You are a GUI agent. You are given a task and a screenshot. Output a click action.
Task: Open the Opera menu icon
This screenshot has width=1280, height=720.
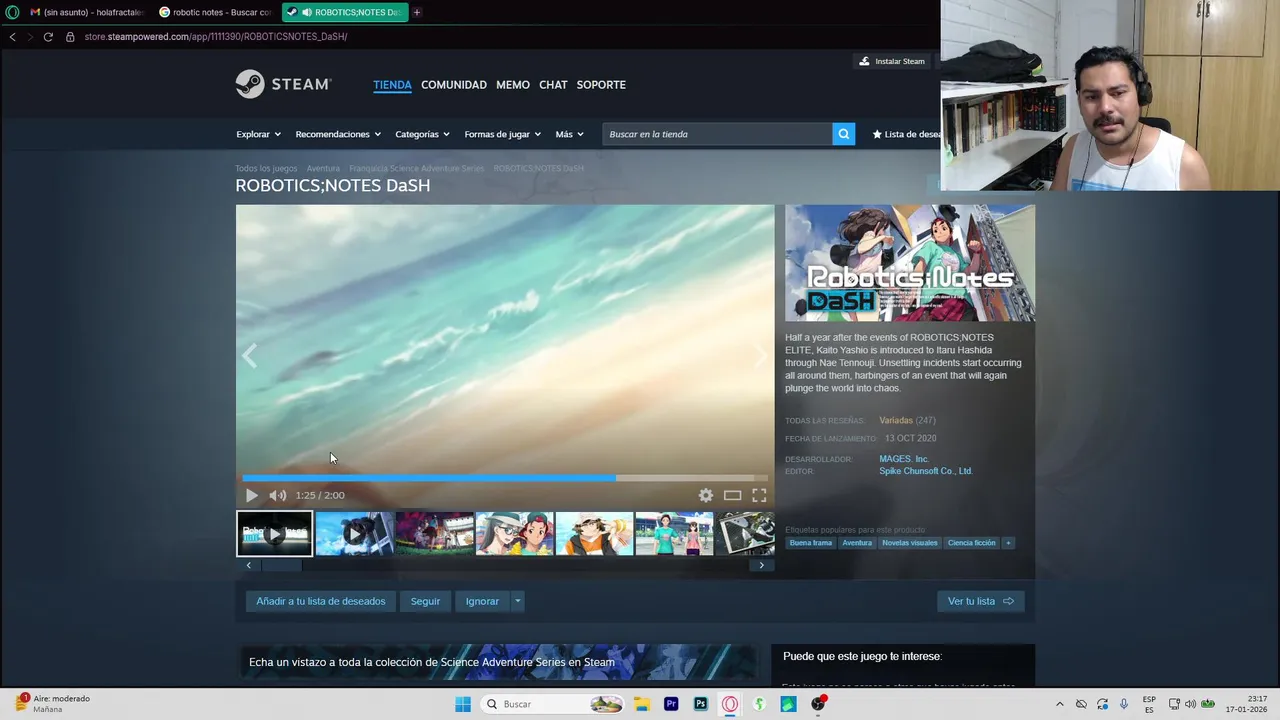pos(12,12)
